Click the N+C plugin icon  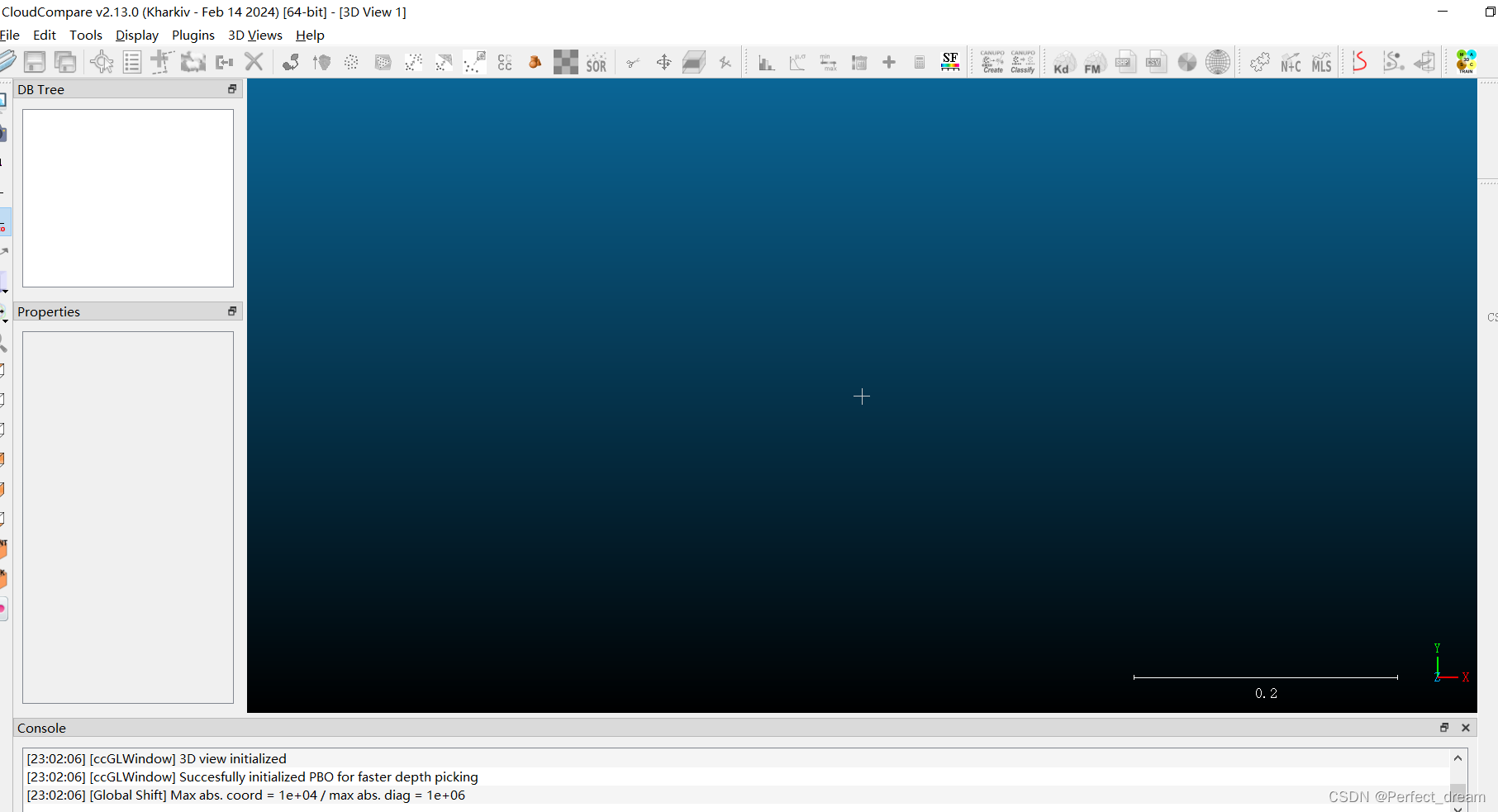[1291, 62]
